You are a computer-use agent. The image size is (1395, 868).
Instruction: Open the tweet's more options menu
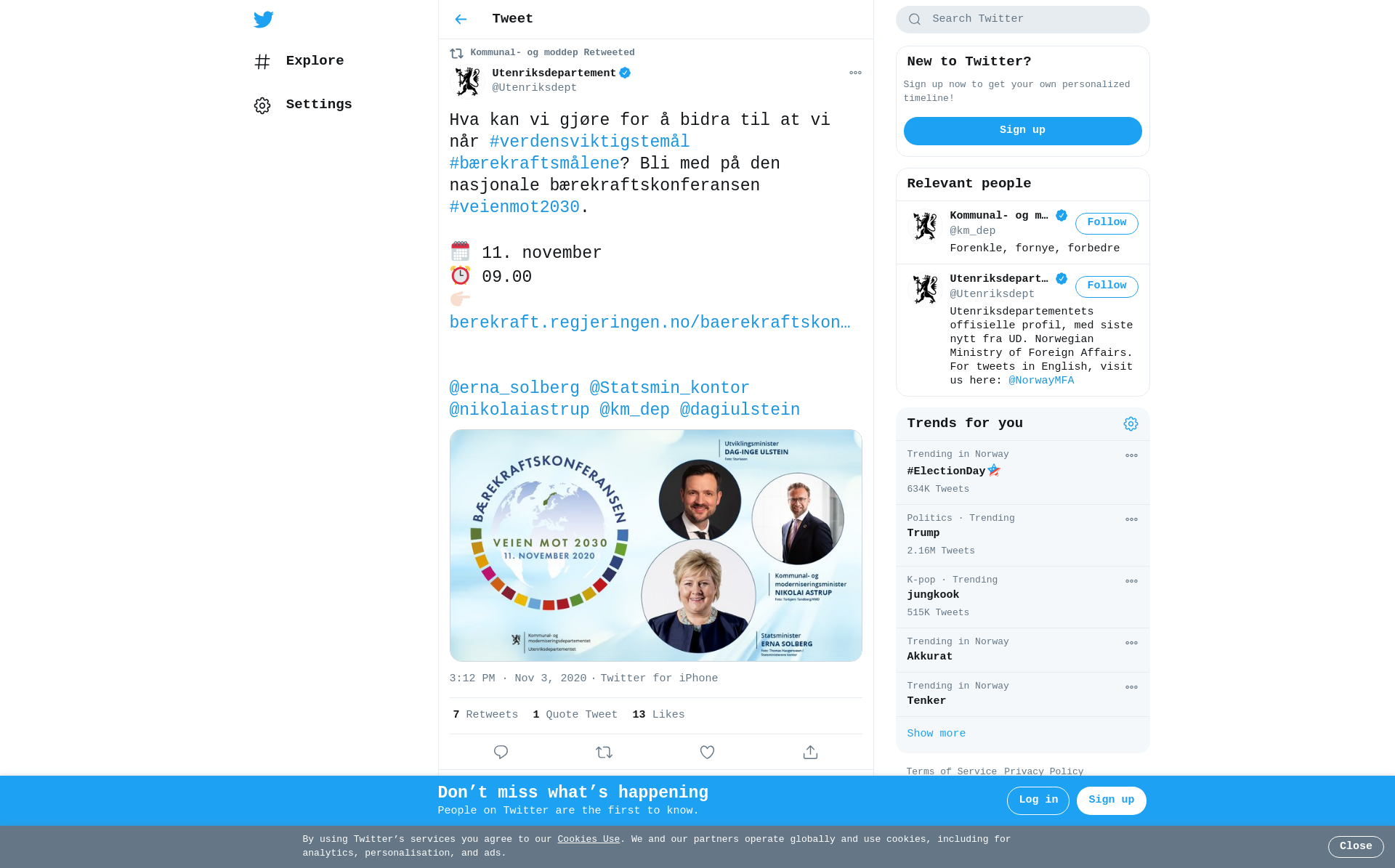[855, 73]
